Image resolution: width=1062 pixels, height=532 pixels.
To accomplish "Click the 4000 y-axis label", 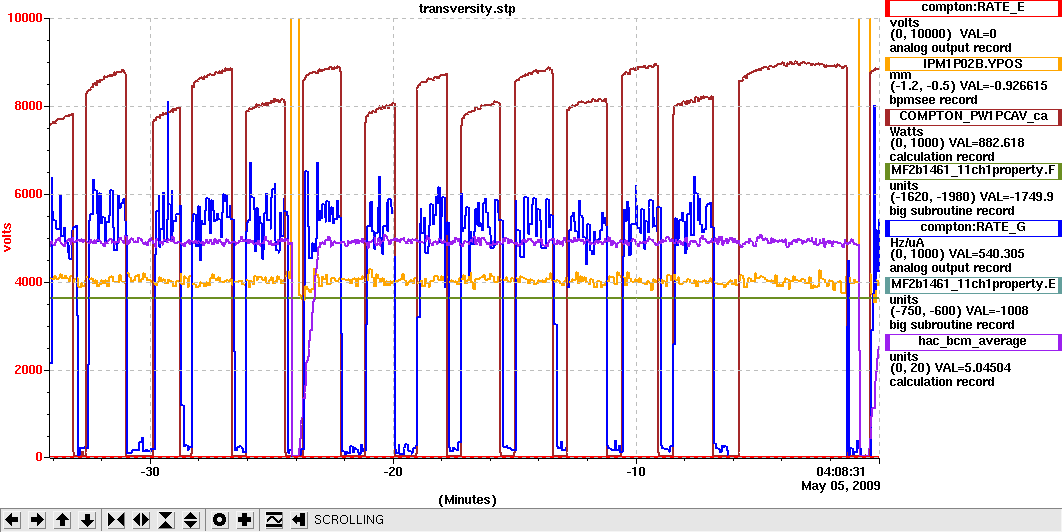I will (30, 282).
